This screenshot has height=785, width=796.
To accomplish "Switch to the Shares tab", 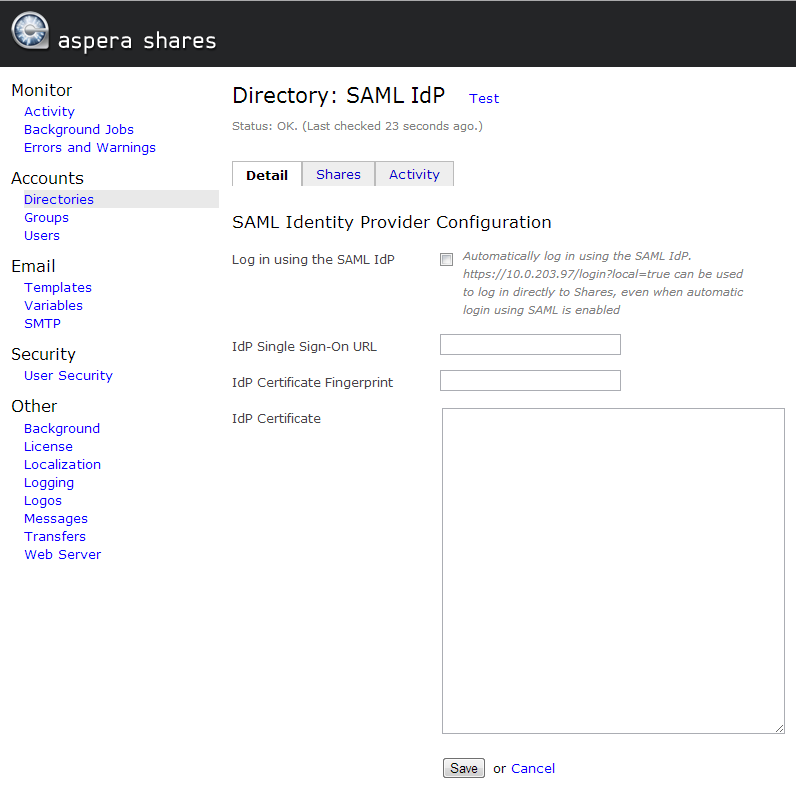I will [338, 174].
